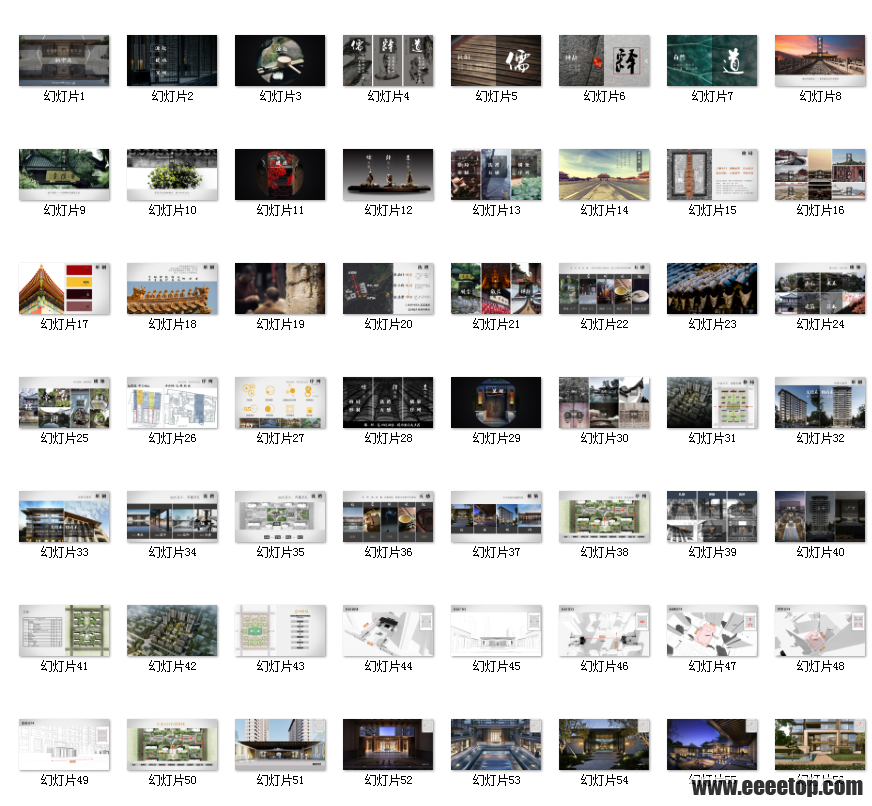
Task: Click slide thumbnail 幻灯片24
Action: (x=820, y=289)
